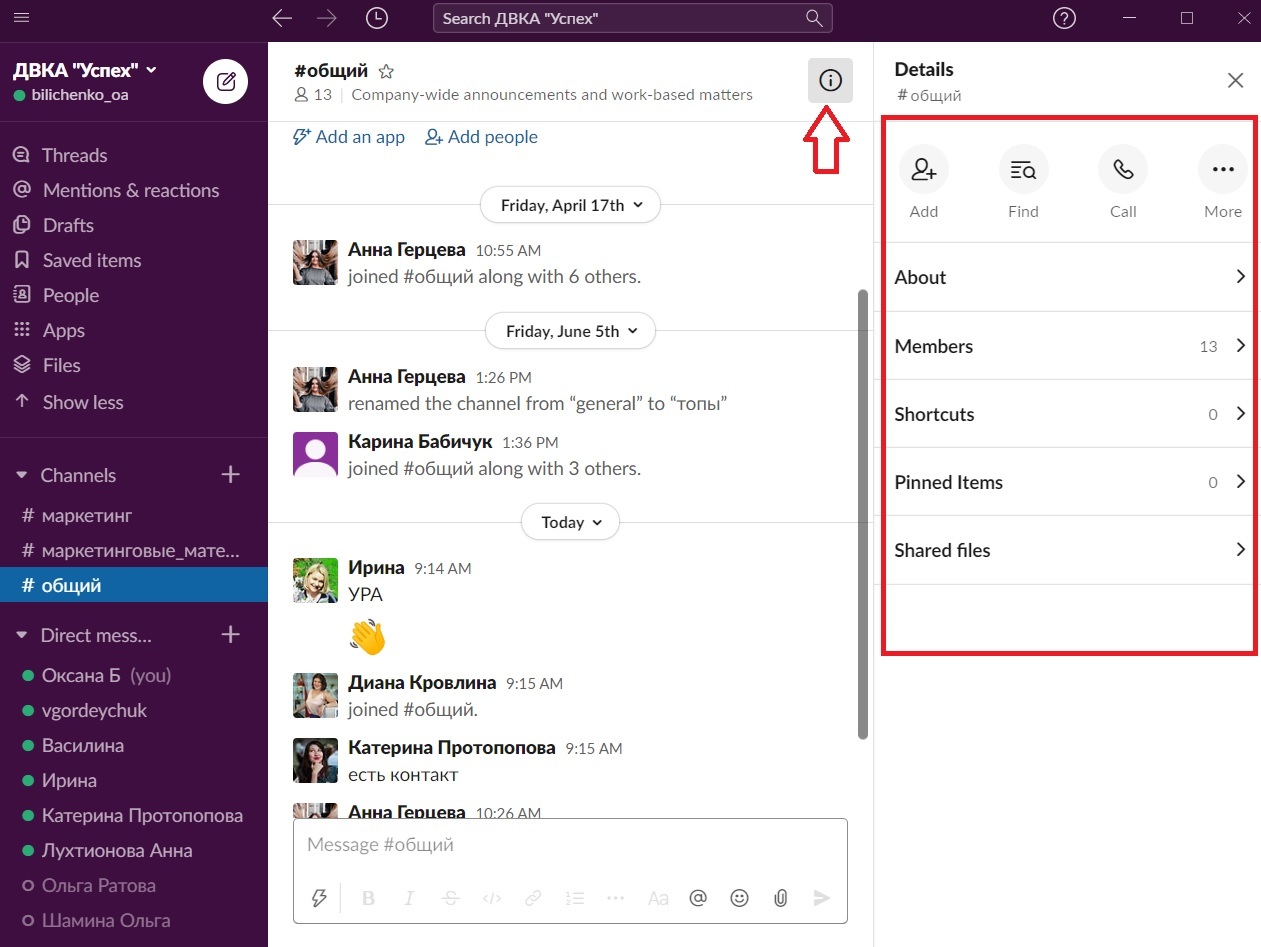Open People directory

[134, 295]
